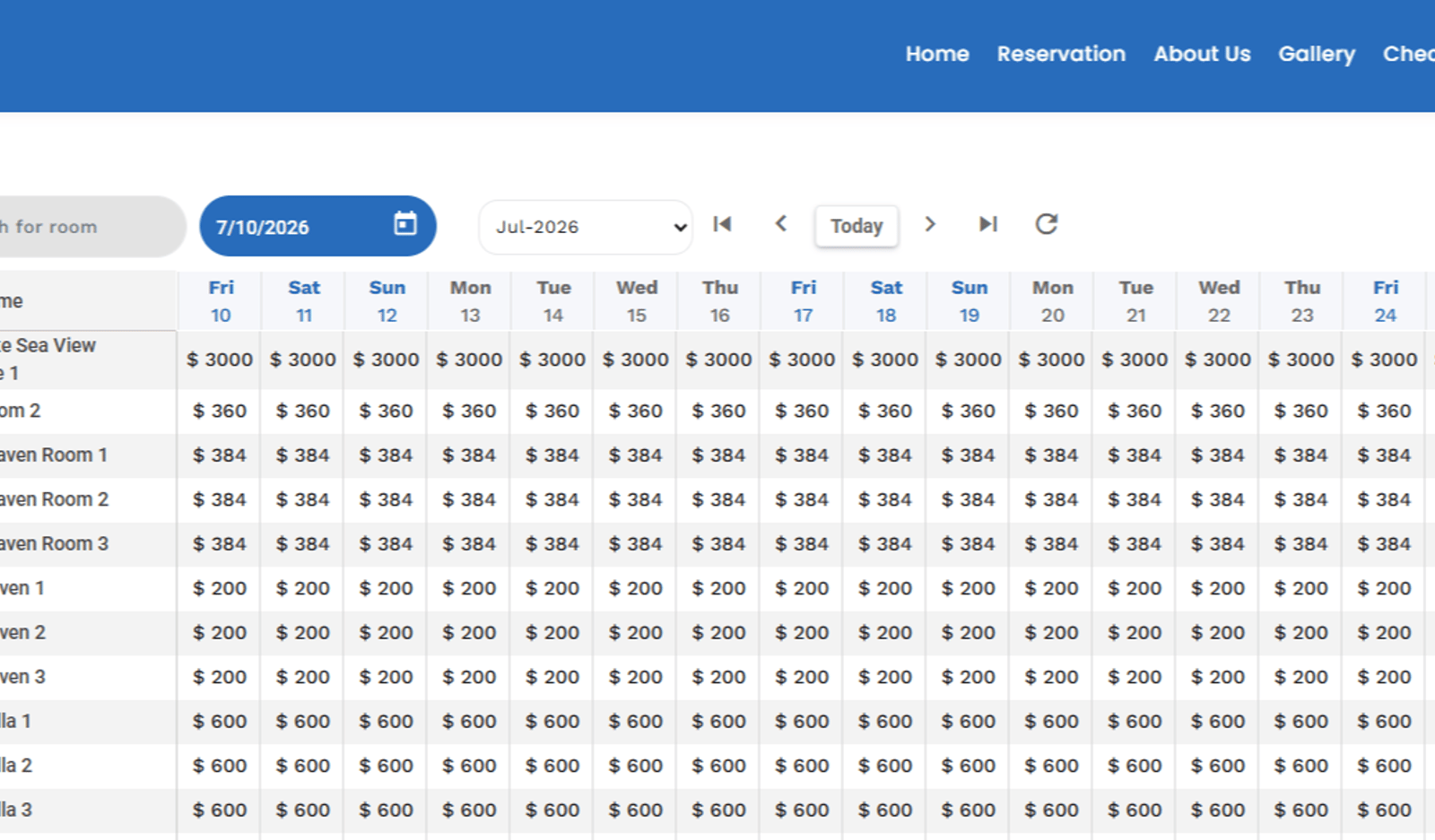The image size is (1435, 840).
Task: Open the About Us menu item
Action: 1202,54
